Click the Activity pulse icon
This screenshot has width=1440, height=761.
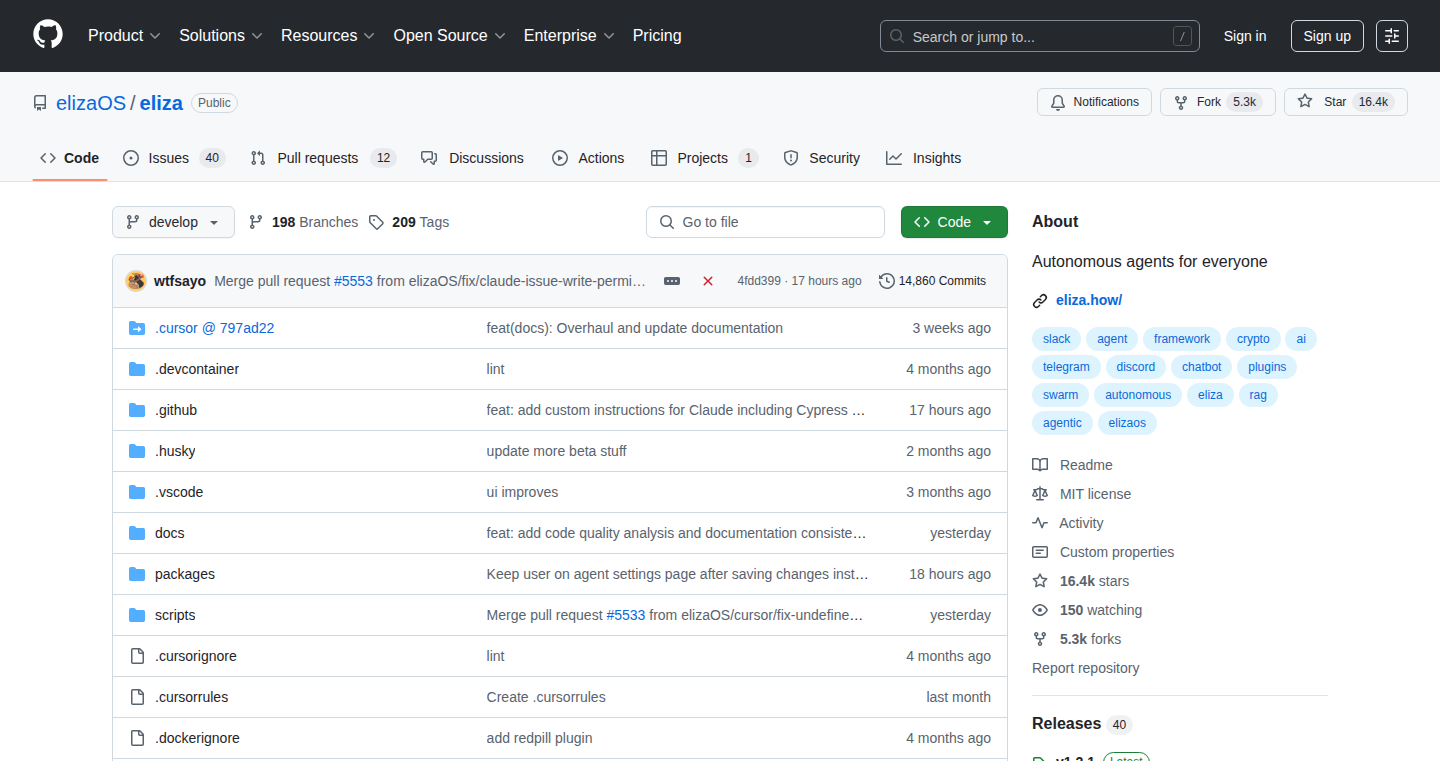pos(1040,523)
